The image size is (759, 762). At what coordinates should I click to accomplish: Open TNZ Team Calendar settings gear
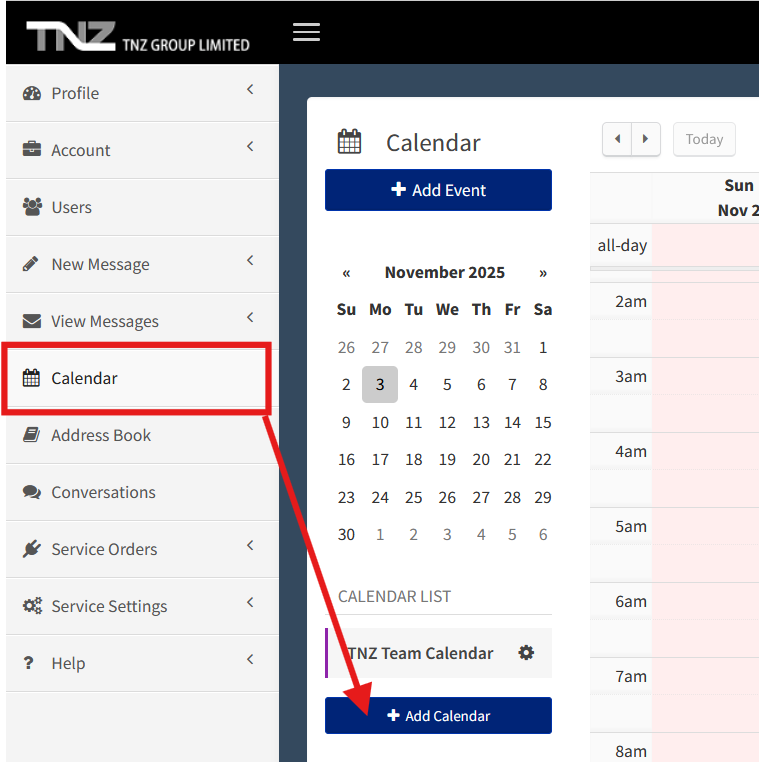[526, 652]
